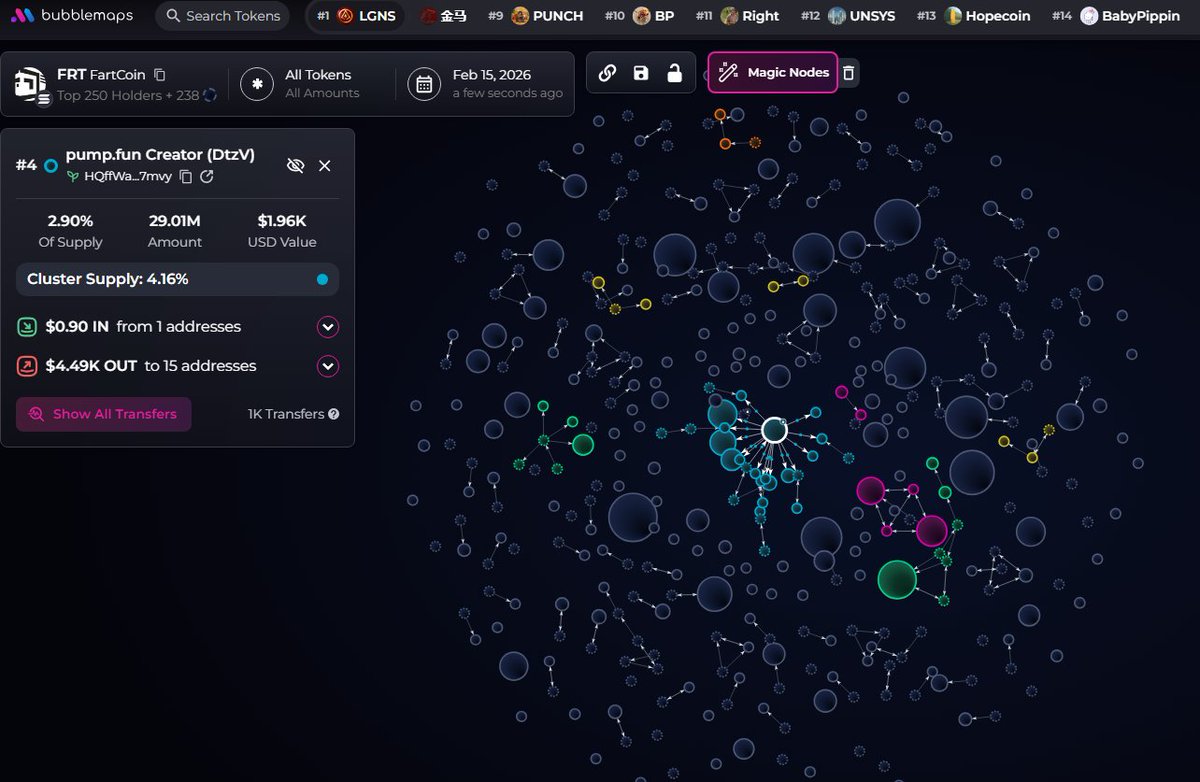The width and height of the screenshot is (1200, 782).
Task: Click the 'a few seconds ago' timestamp
Action: pos(508,94)
